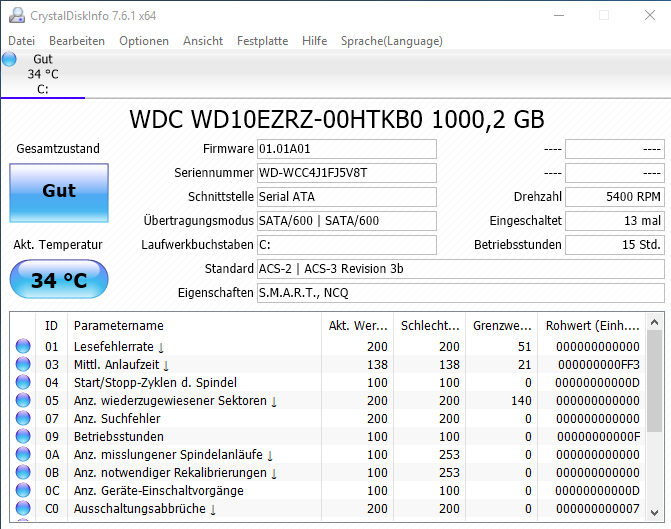This screenshot has height=529, width=671.
Task: Sort by Parametername column header
Action: click(194, 326)
